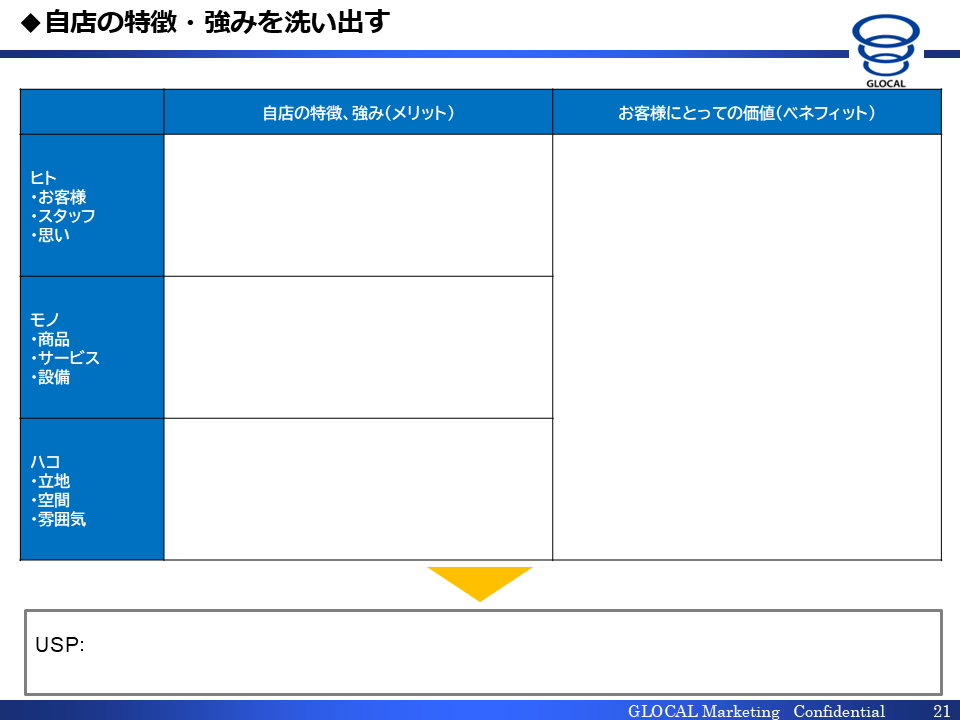Image resolution: width=960 pixels, height=720 pixels.
Task: Click the お客様にとっての価値(ベネフィット) header cell
Action: point(746,113)
